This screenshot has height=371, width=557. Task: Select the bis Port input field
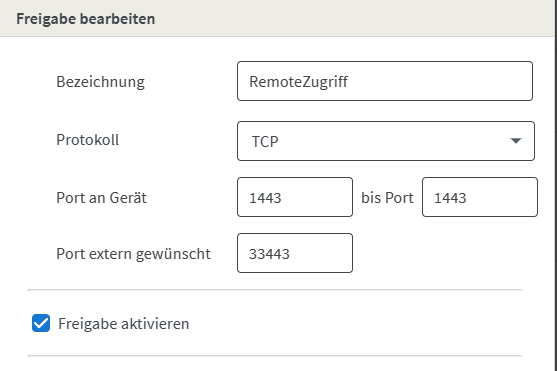point(480,197)
